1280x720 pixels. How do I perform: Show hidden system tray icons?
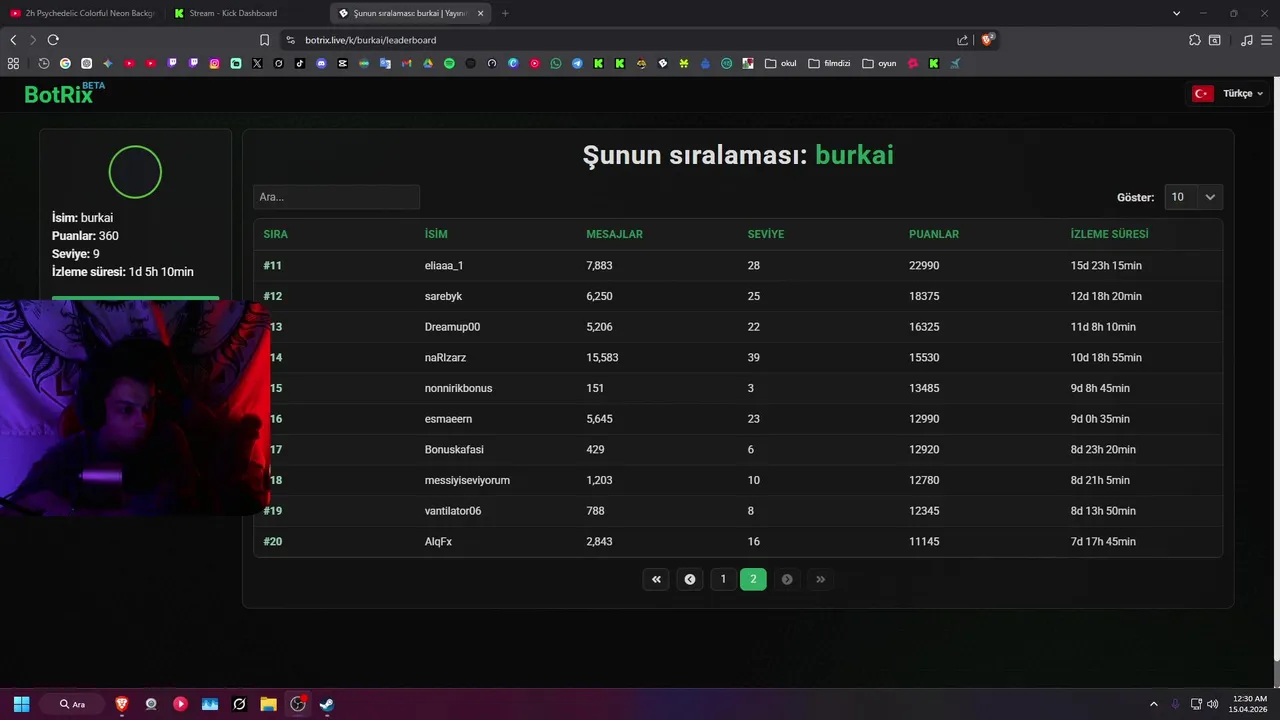(x=1153, y=704)
